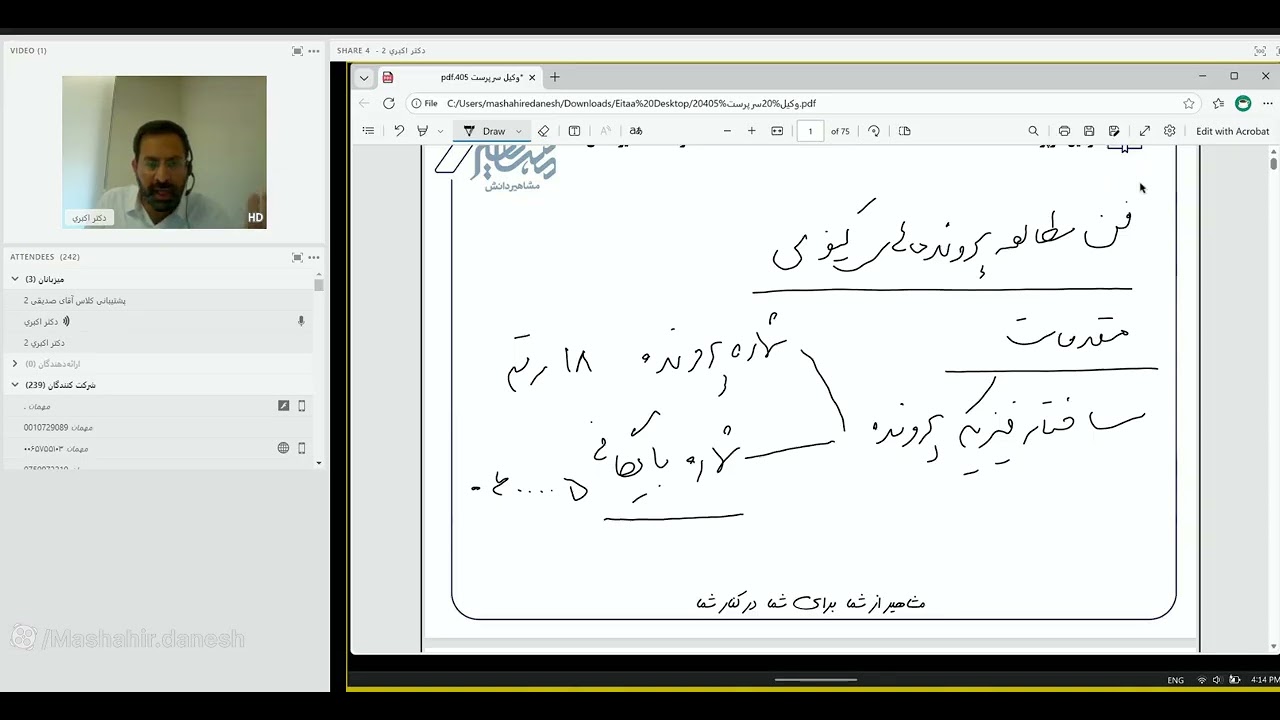The width and height of the screenshot is (1280, 720).
Task: Click the Fit to width icon
Action: click(777, 131)
